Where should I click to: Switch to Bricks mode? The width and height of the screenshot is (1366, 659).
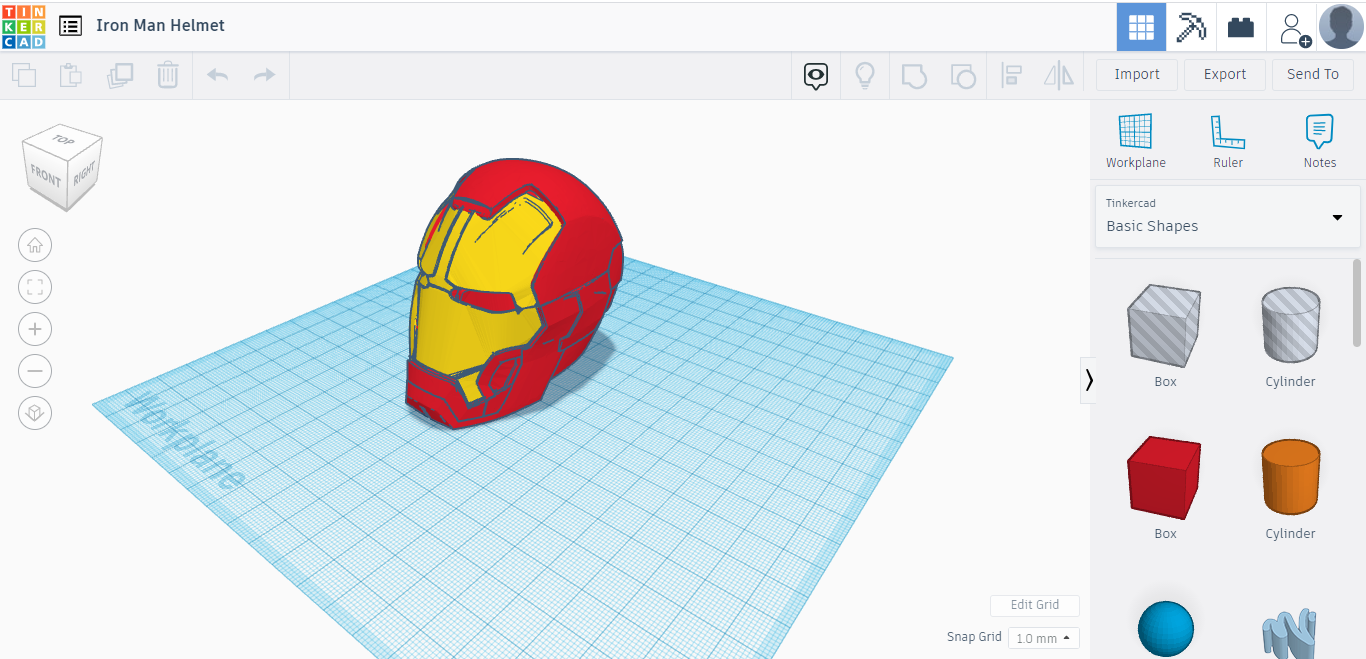coord(1241,26)
